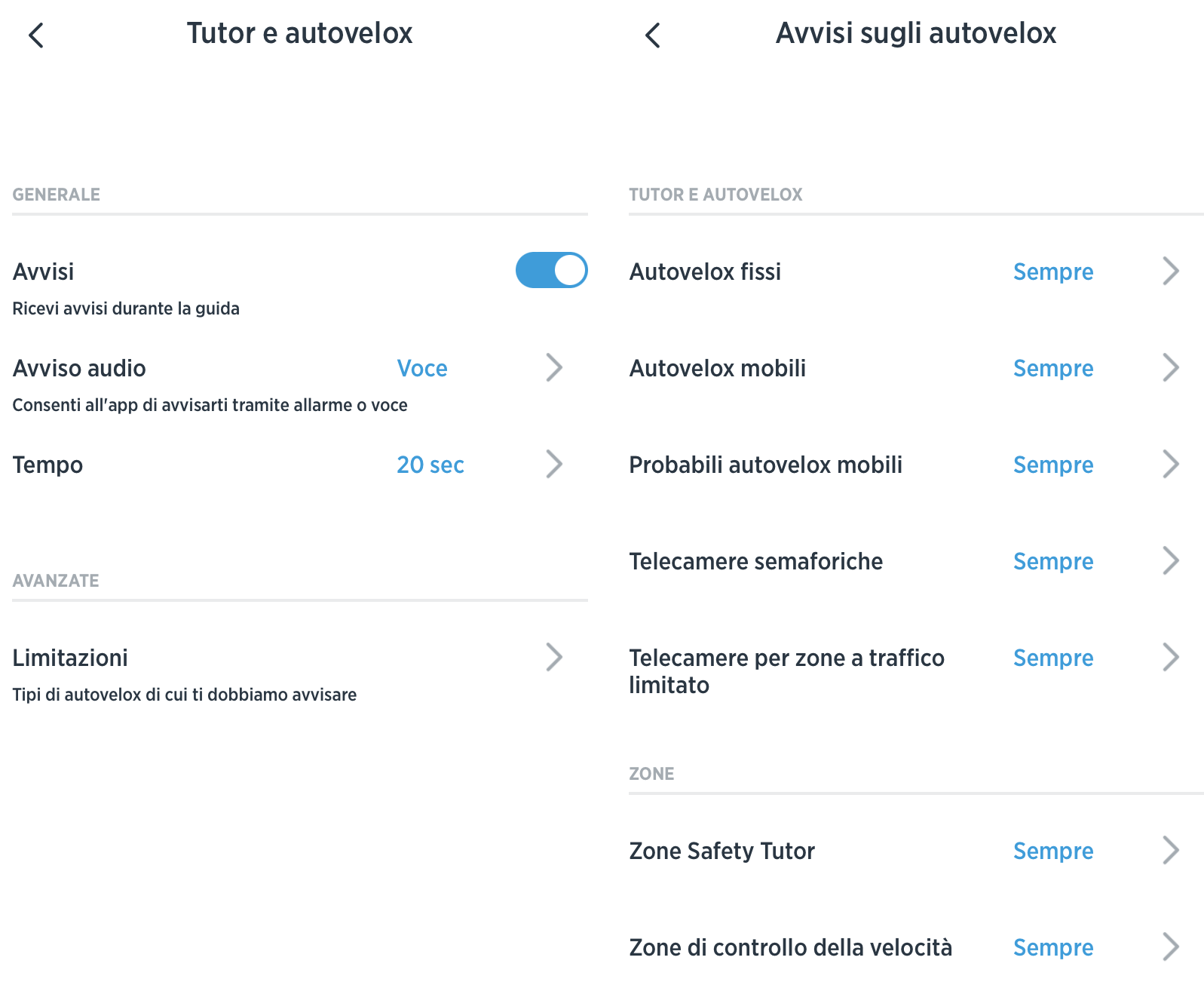Click Sempre for Autovelox mobili
1204x985 pixels.
pos(1052,368)
